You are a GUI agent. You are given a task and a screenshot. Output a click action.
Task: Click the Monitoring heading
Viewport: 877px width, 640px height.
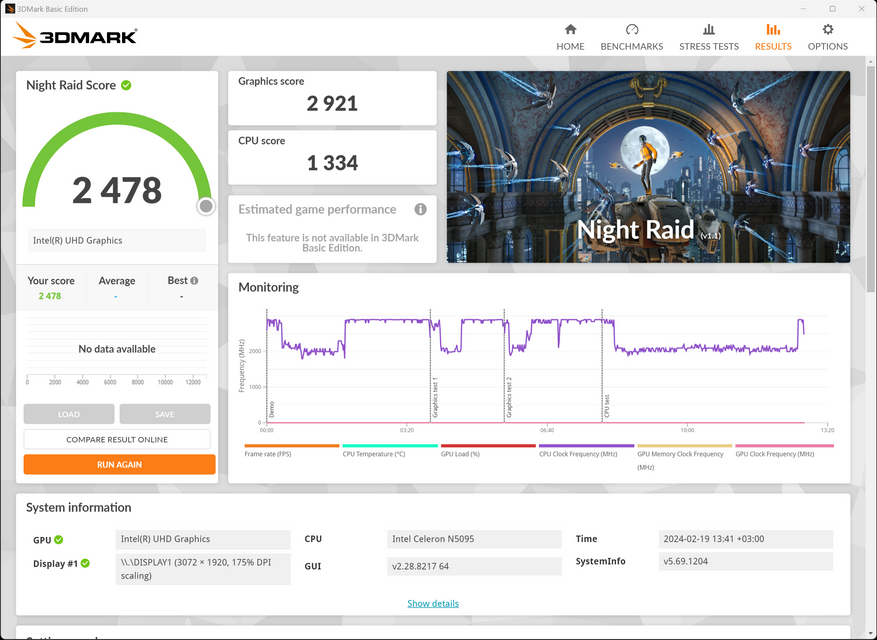coord(268,287)
